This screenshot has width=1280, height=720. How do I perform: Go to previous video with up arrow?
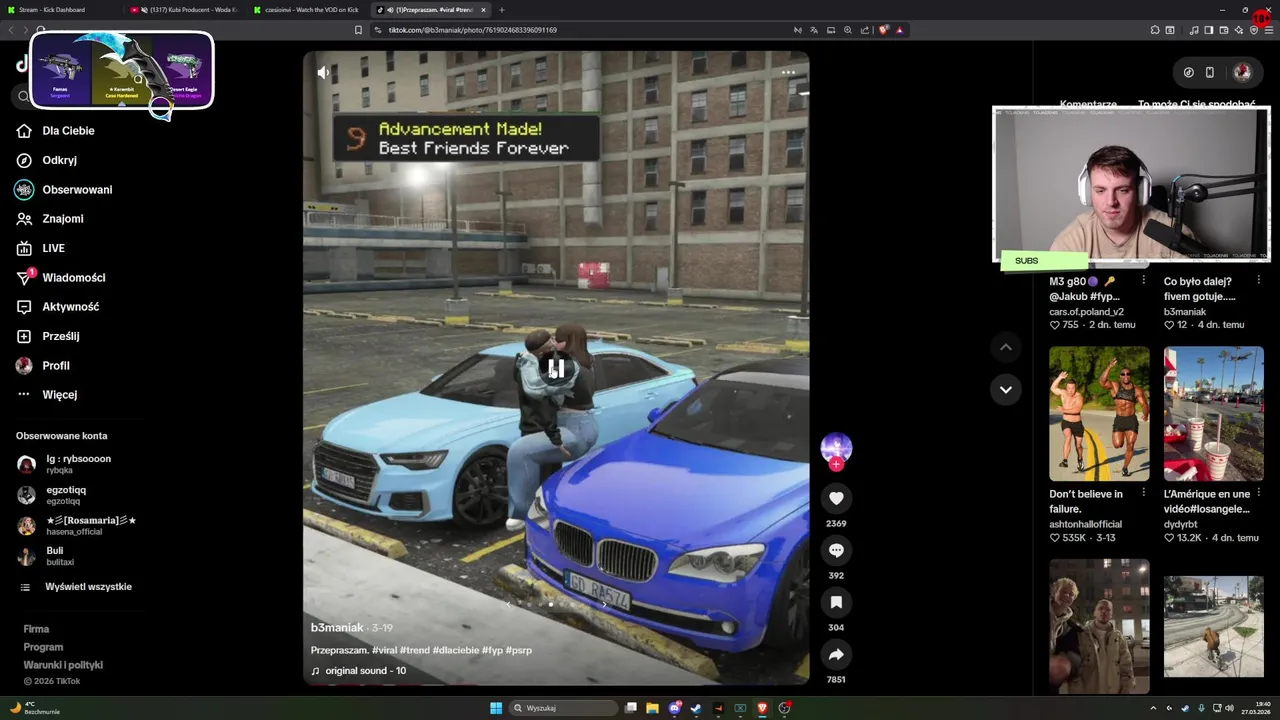1006,347
